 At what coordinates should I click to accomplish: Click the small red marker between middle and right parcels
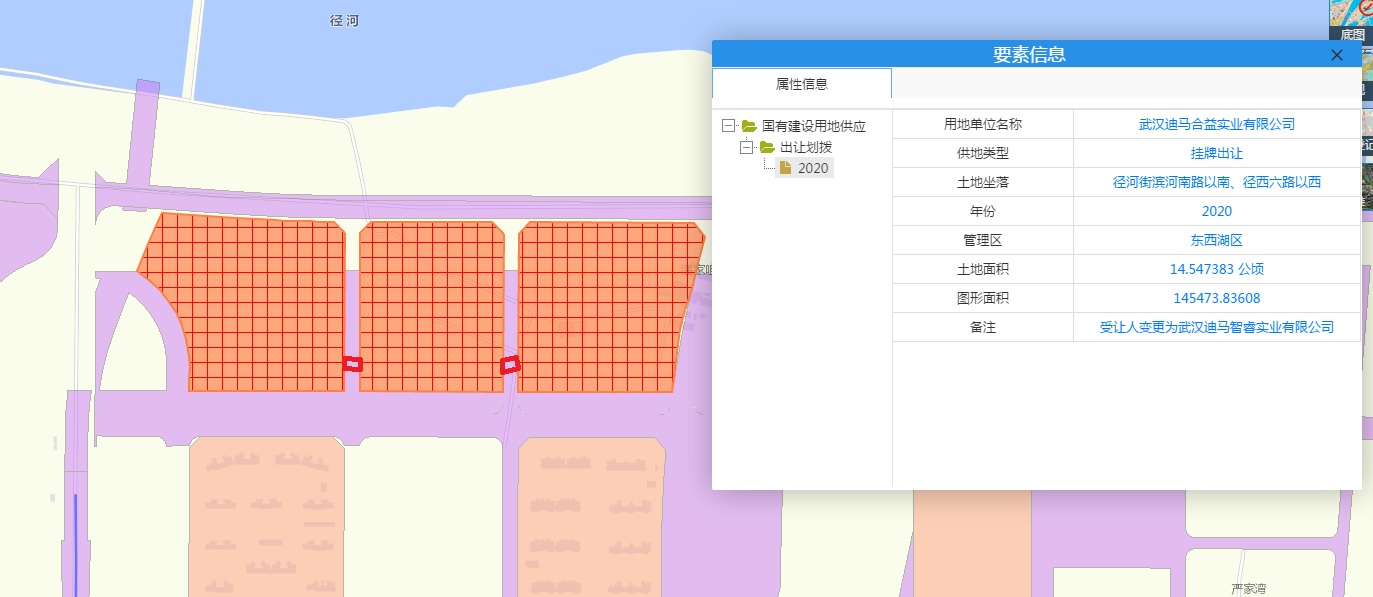click(511, 365)
